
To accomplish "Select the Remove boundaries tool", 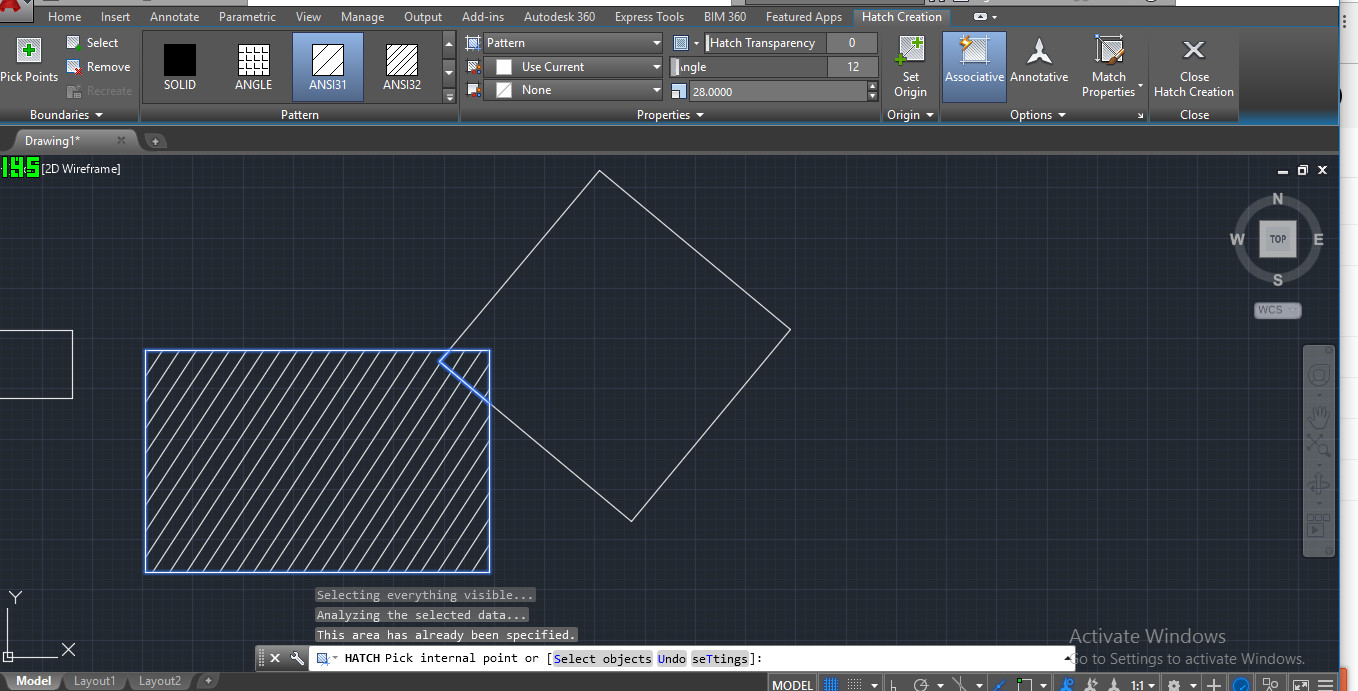I will pos(99,67).
